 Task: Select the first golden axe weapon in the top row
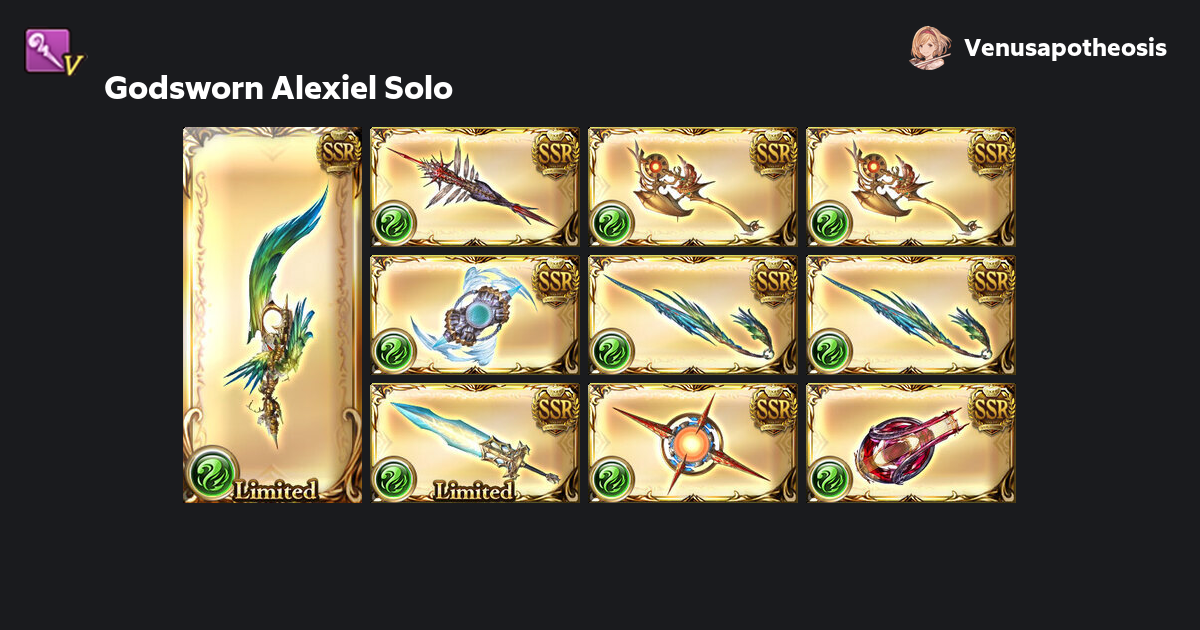pos(693,187)
